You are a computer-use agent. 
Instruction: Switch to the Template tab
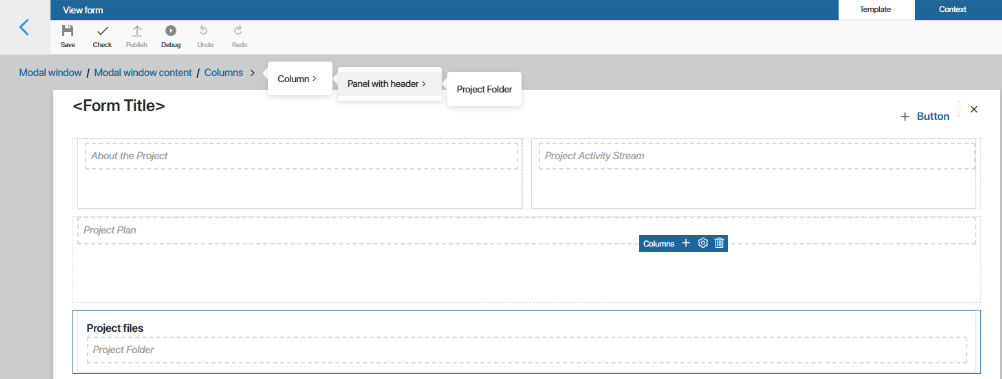click(x=875, y=10)
